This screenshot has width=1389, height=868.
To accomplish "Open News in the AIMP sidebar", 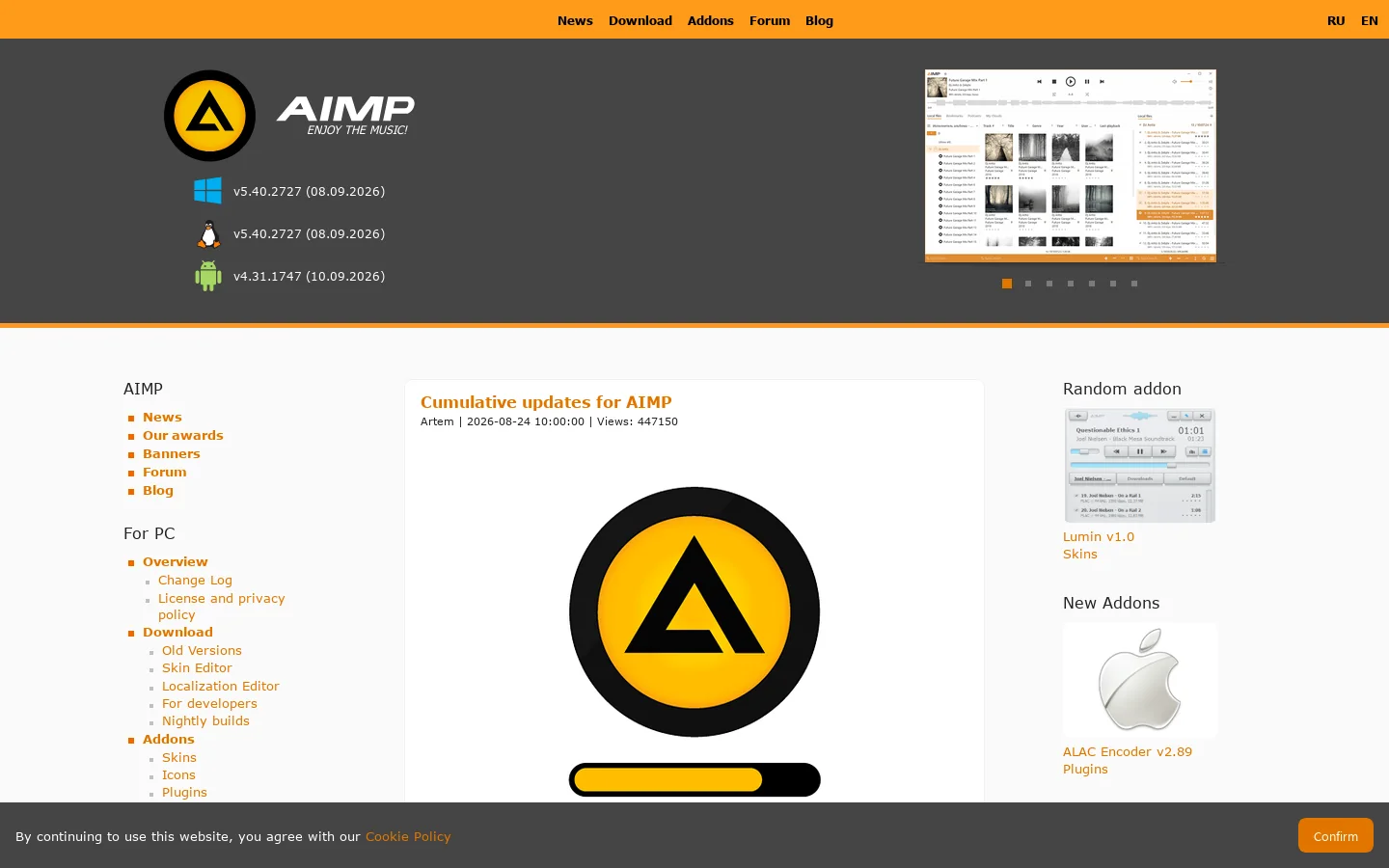I will tap(162, 417).
